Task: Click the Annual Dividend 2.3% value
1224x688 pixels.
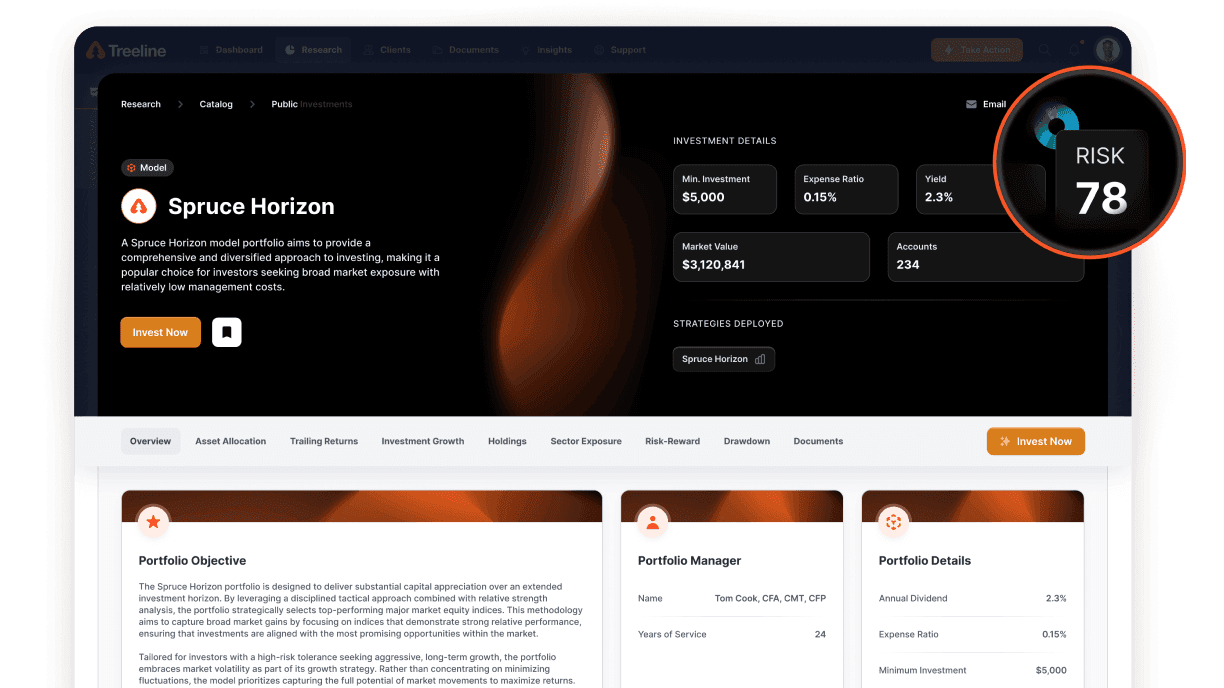Action: tap(1056, 598)
